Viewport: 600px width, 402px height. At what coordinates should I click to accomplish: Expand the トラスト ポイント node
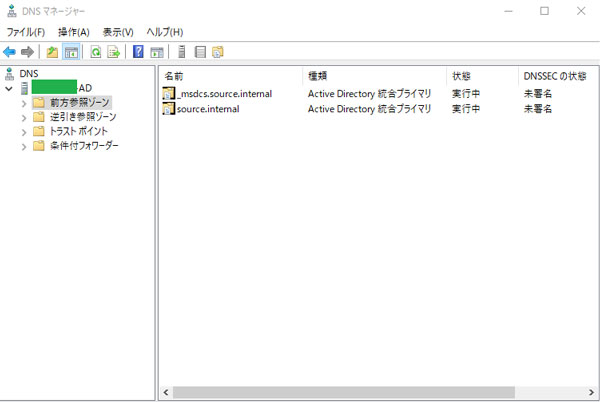(24, 132)
